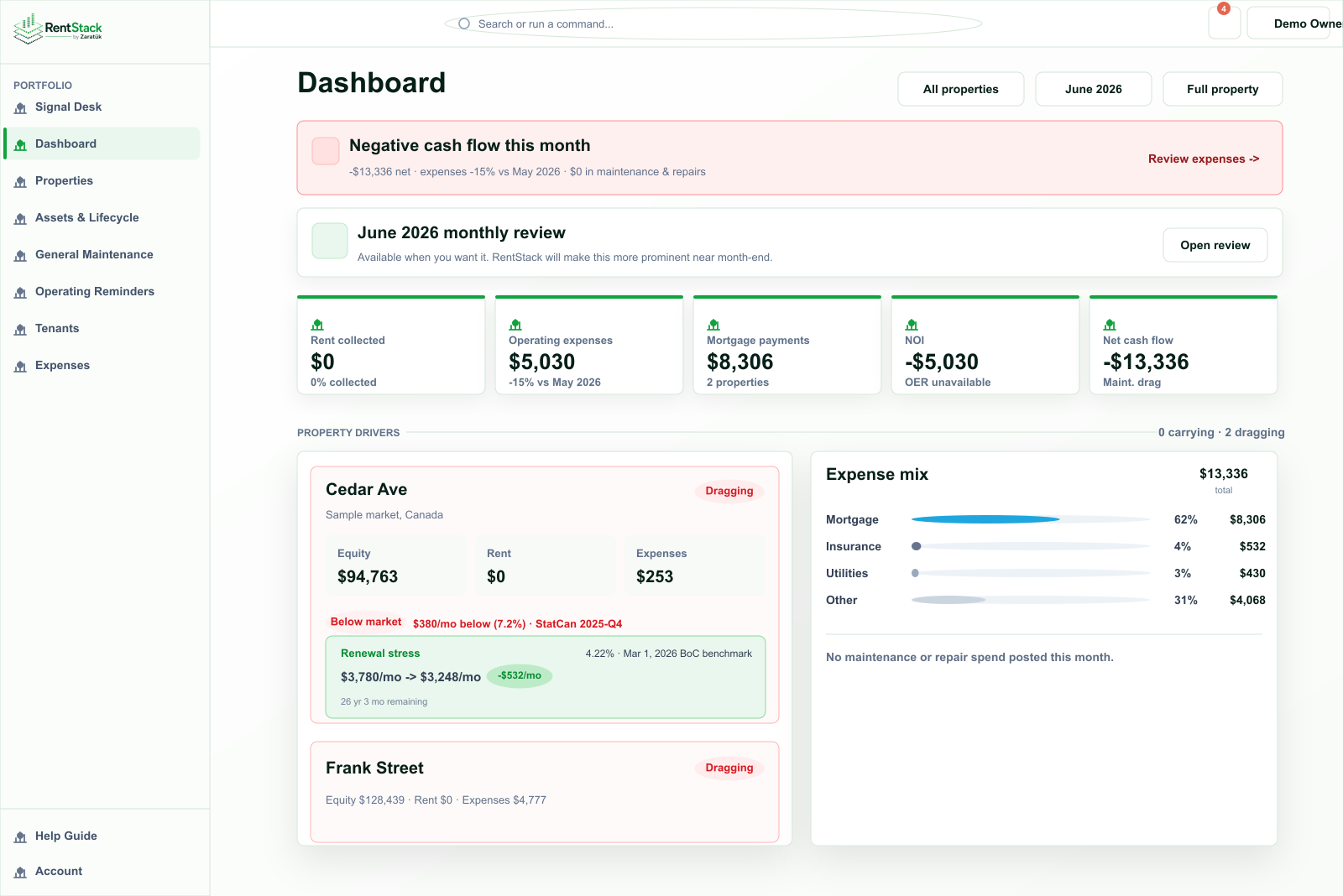Click the RentStack logo
1343x896 pixels.
58,29
